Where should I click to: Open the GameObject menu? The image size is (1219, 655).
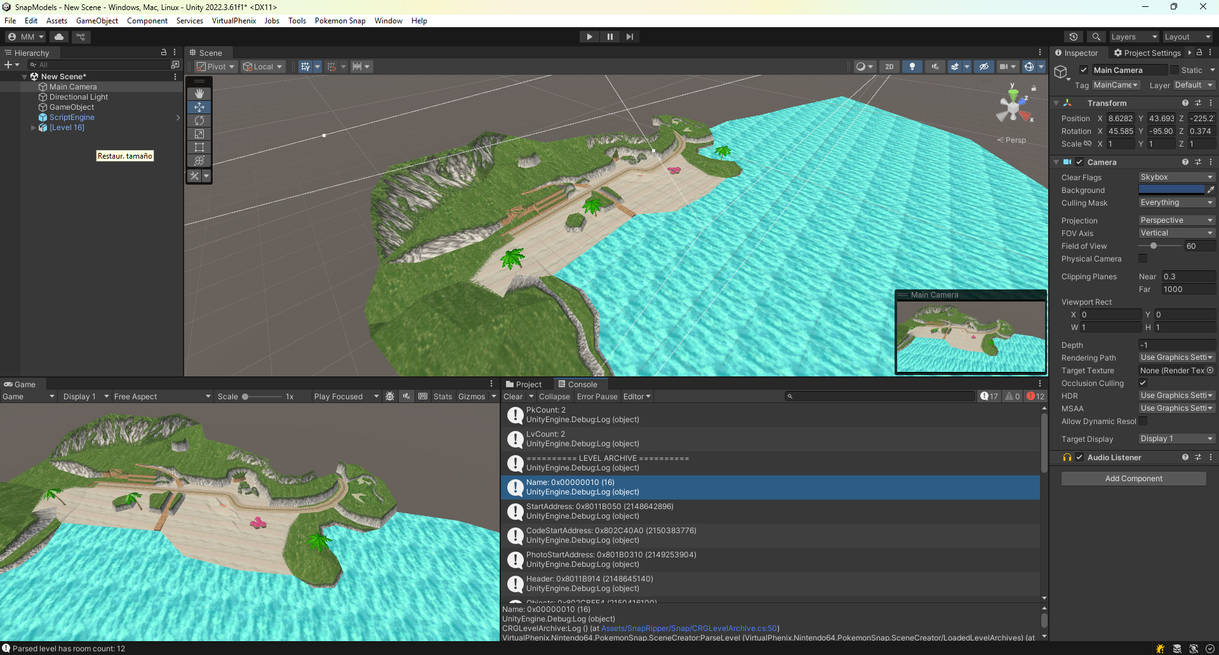(x=97, y=20)
